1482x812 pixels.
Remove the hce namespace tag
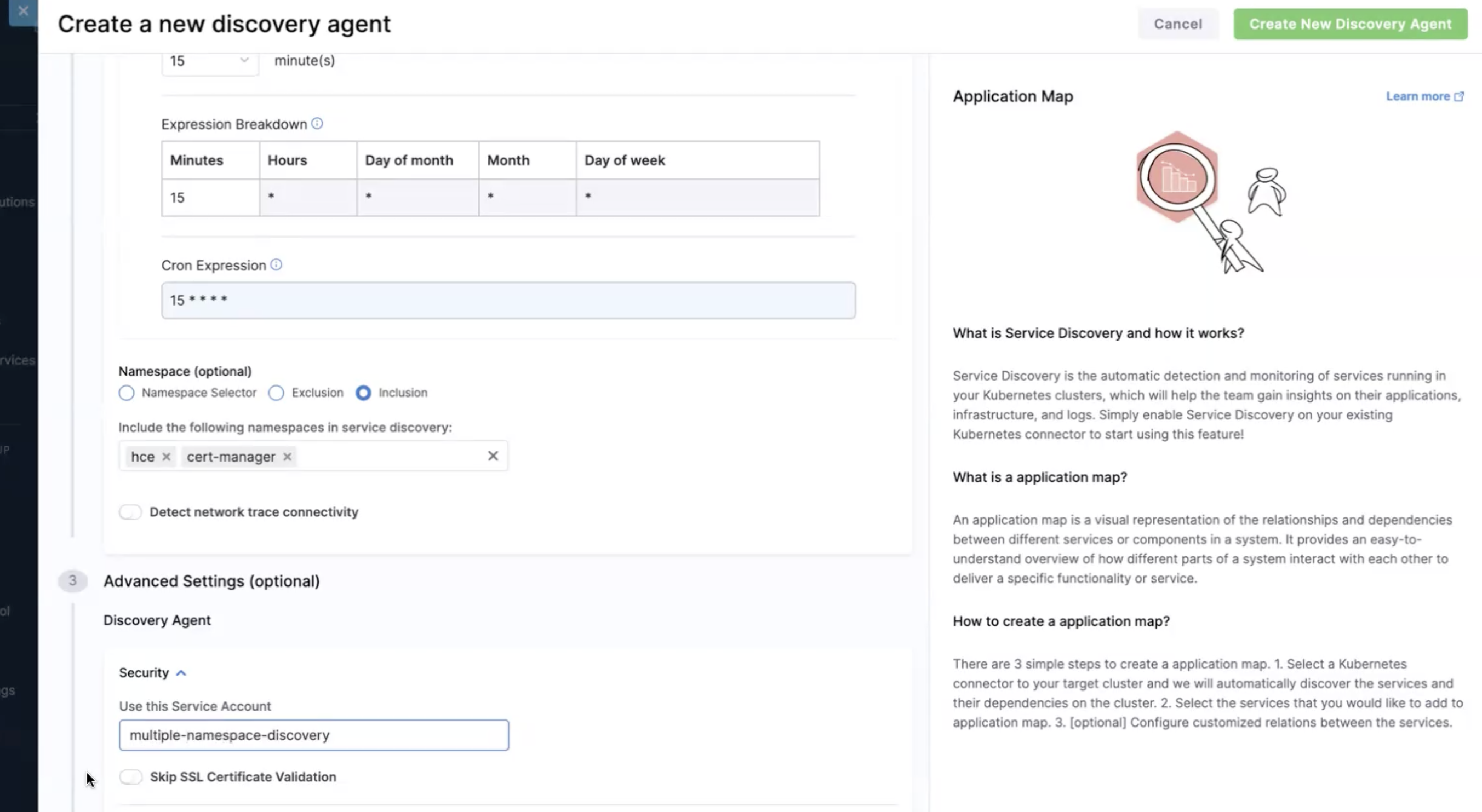click(x=166, y=457)
